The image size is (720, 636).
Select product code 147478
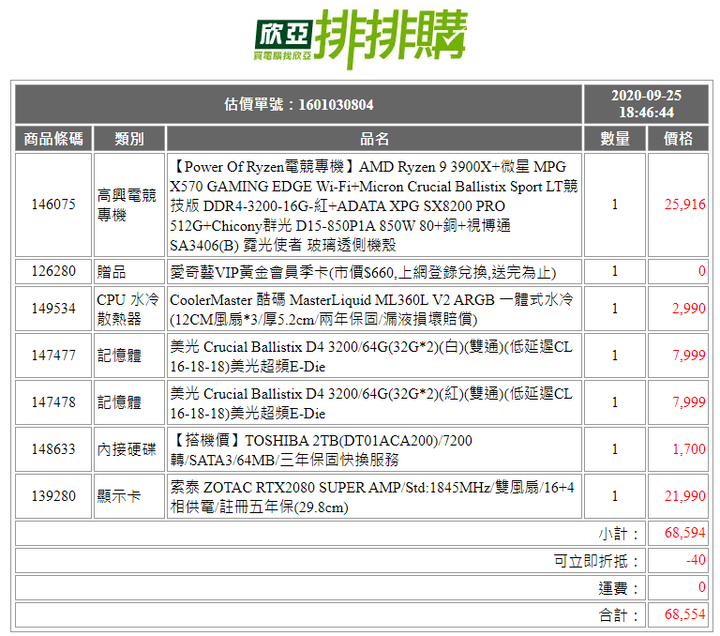click(x=53, y=402)
